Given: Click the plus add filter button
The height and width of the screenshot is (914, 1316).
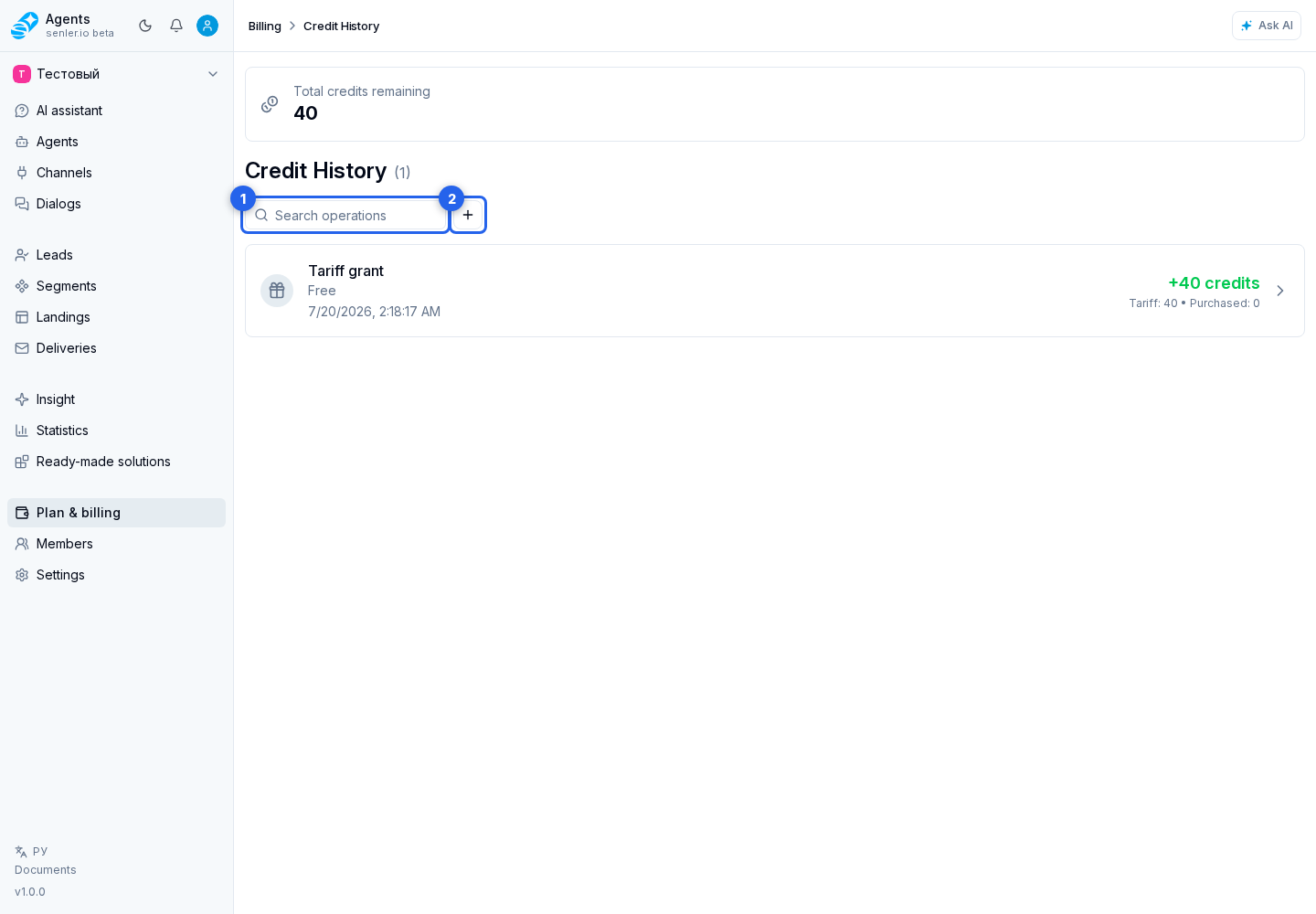Looking at the screenshot, I should 468,215.
